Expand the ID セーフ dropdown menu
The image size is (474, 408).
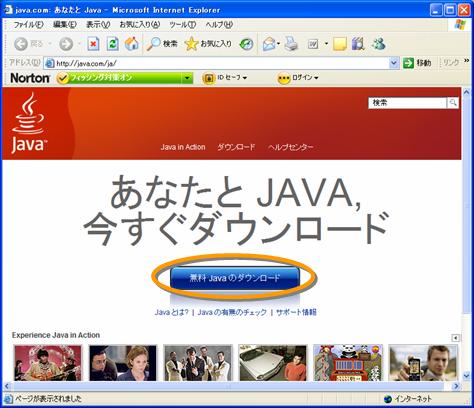click(245, 78)
